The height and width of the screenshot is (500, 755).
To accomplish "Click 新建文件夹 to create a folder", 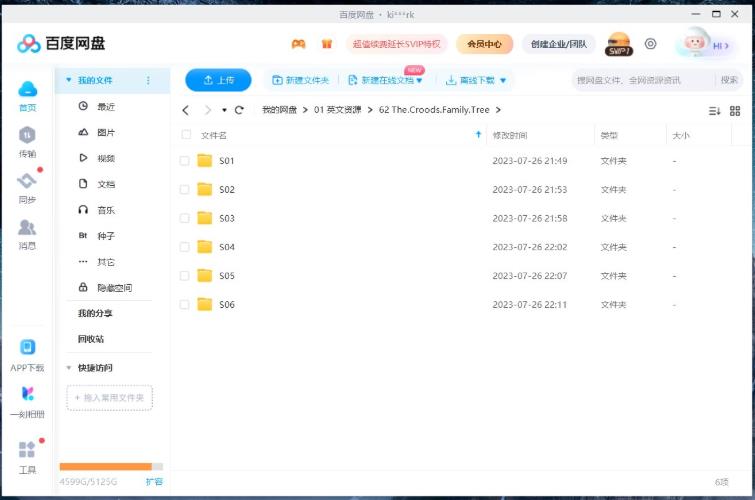I will click(x=300, y=80).
